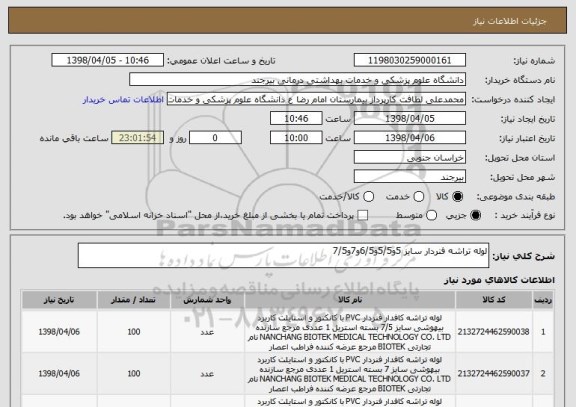Tick the Islamic treasury bonds payment checkbox
This screenshot has width=576, height=407.
click(363, 215)
